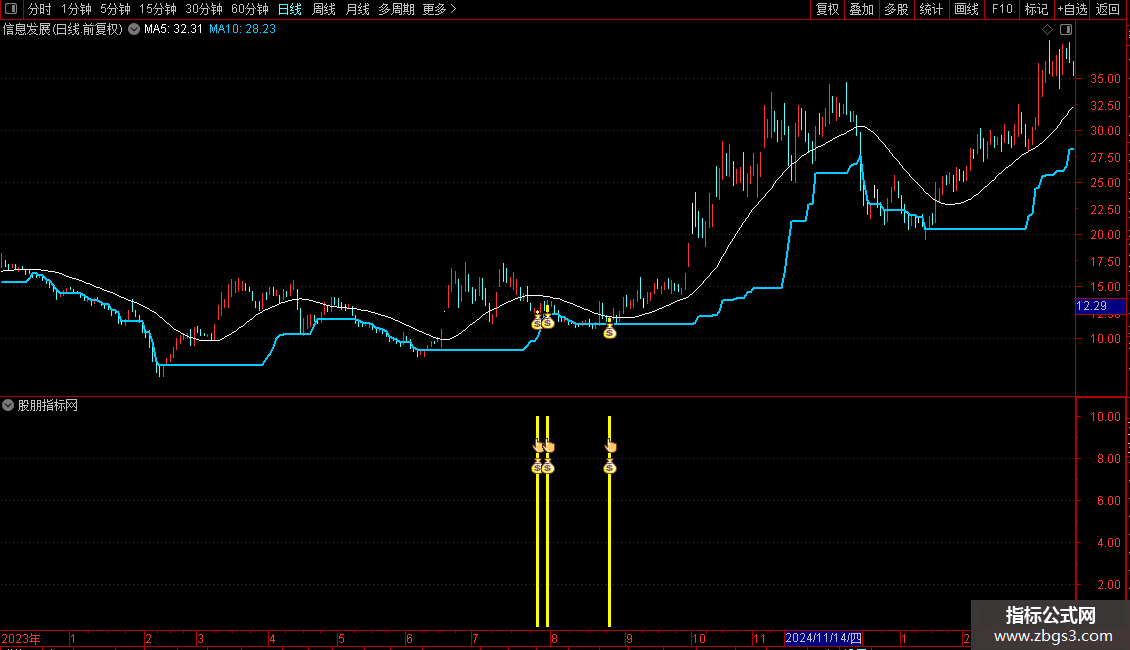Screen dimensions: 1130x650
Task: Switch to 日线 daily chart
Action: 290,9
